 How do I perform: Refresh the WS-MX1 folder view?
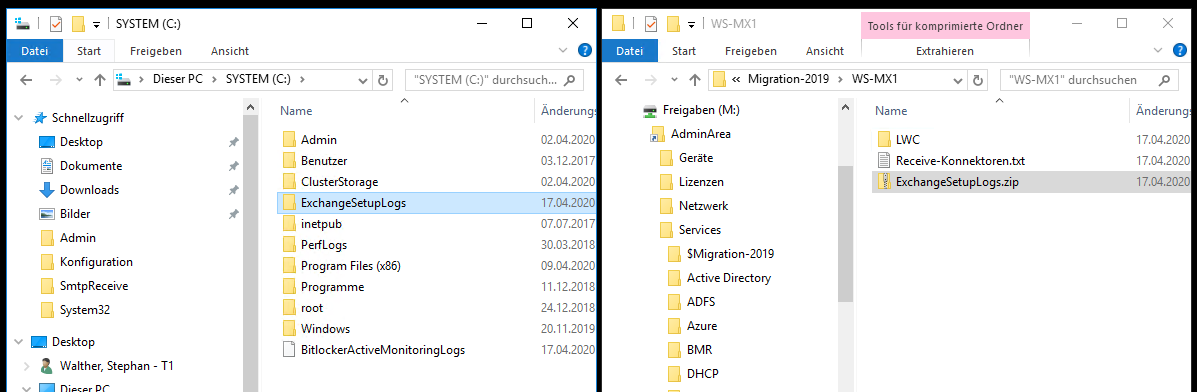pos(979,79)
